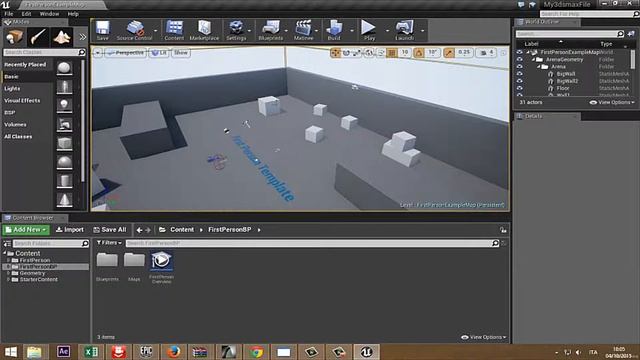
Task: Toggle the sources panel icon left of Search Folders
Action: tap(7, 244)
